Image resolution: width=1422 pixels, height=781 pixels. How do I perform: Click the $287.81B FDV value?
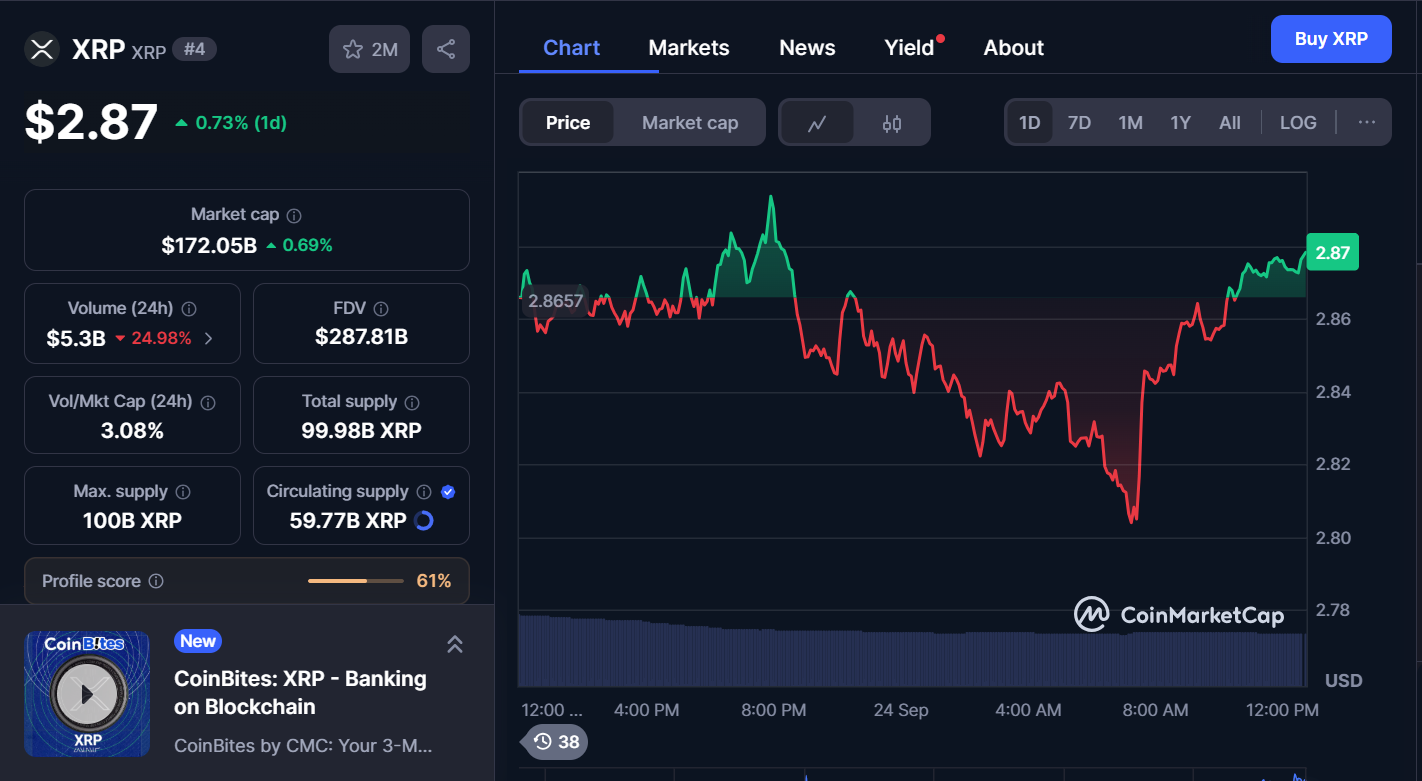point(361,337)
